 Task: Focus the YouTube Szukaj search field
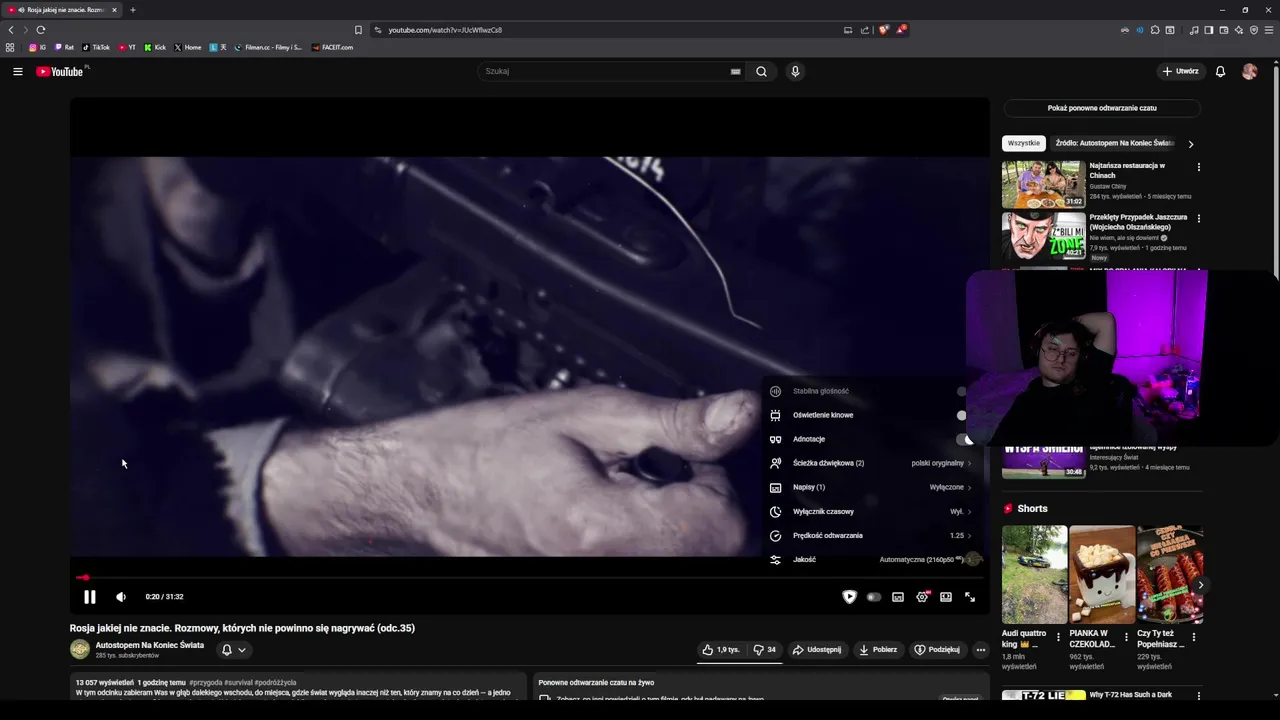tap(604, 71)
